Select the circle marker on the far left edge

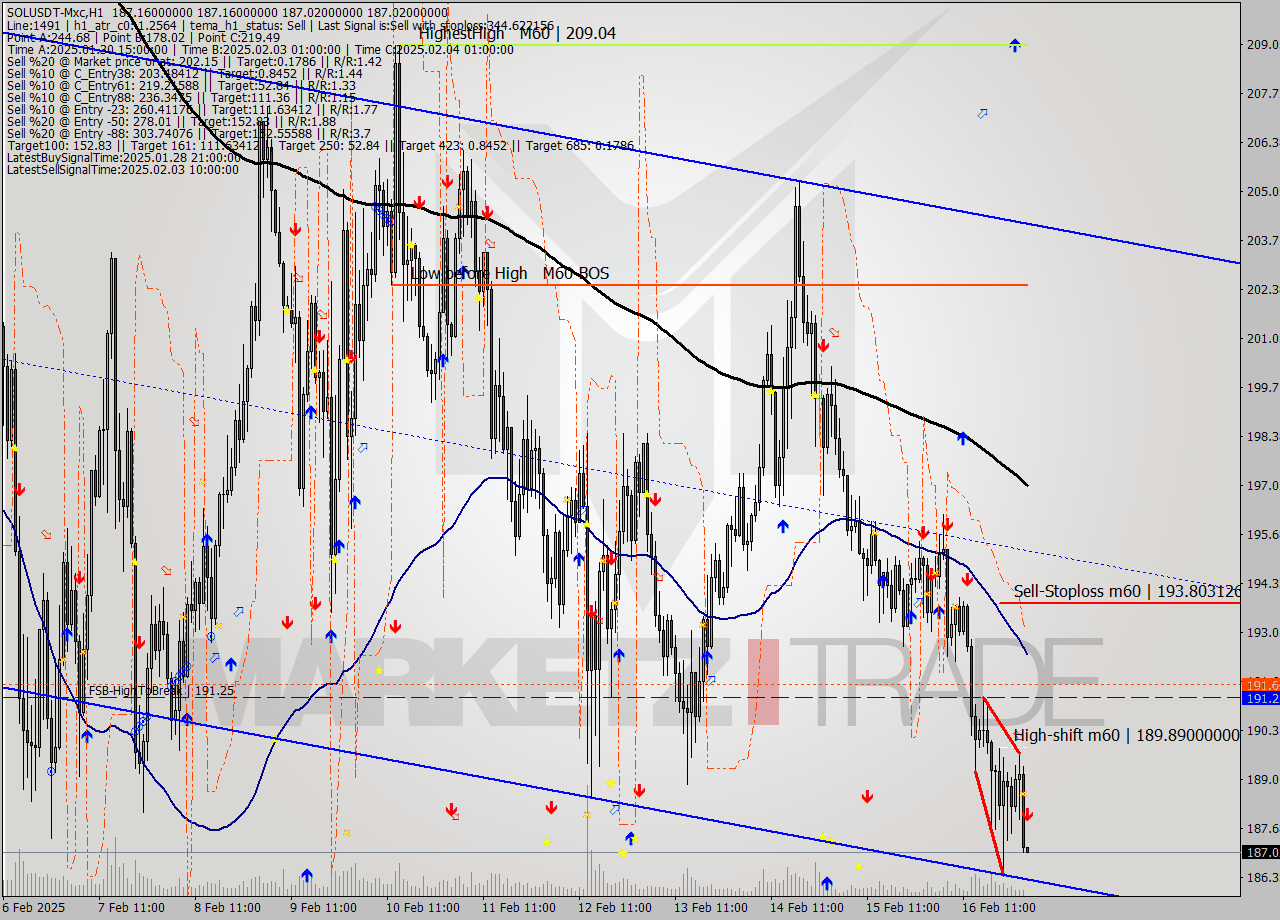pos(51,771)
